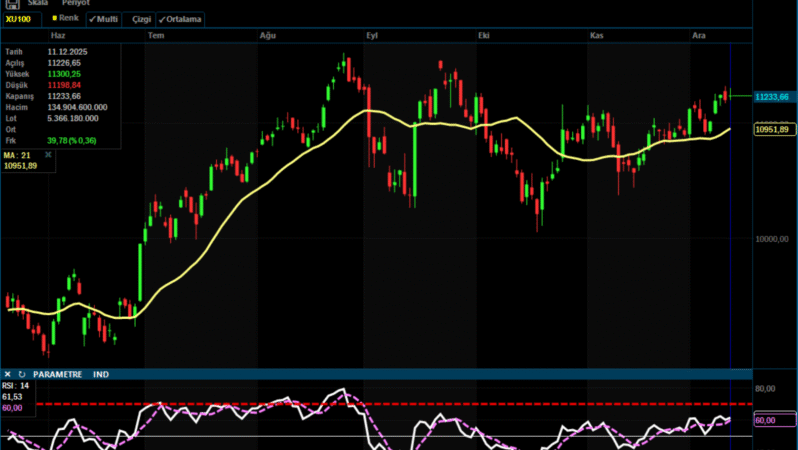Click the save chart icon at top left
Image resolution: width=798 pixels, height=450 pixels.
click(12, 4)
